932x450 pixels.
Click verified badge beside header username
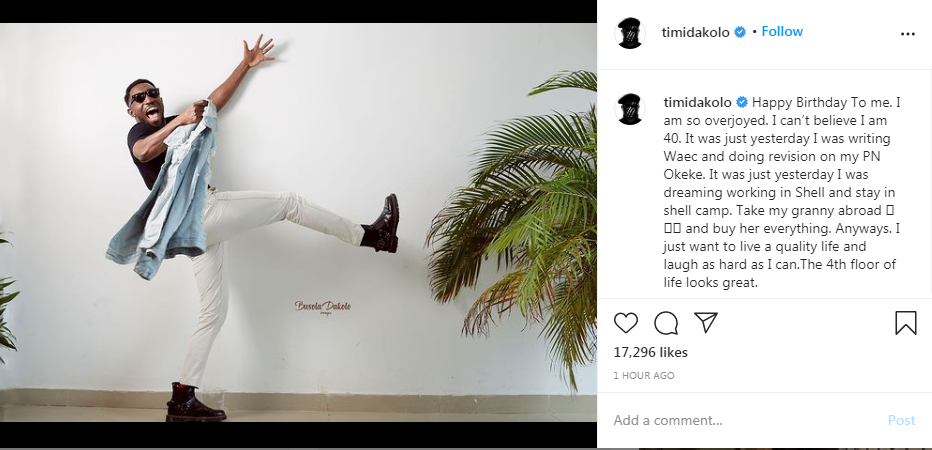pos(740,33)
